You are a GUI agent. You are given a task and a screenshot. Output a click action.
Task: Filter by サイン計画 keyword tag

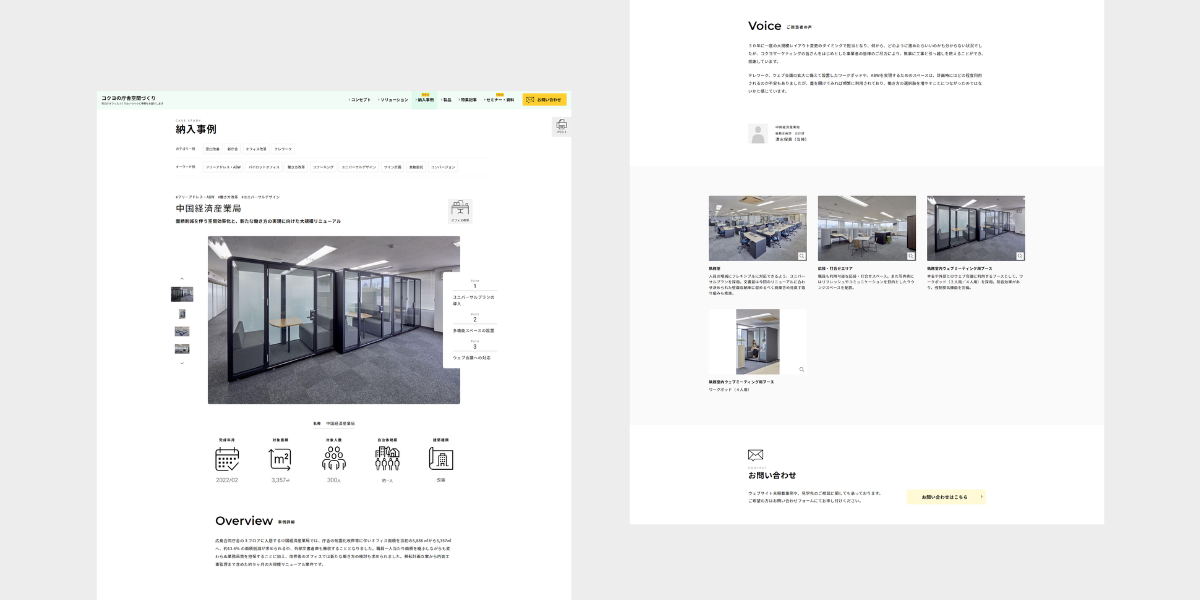click(392, 167)
